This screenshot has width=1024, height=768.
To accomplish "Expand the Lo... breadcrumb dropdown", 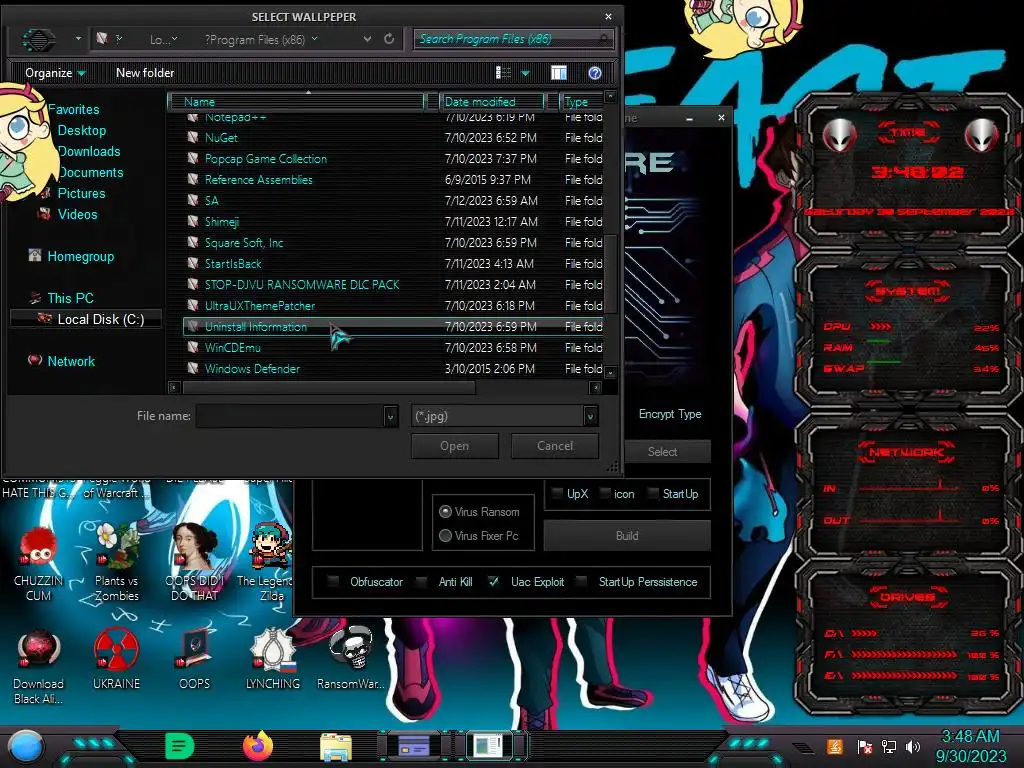I will (x=174, y=39).
